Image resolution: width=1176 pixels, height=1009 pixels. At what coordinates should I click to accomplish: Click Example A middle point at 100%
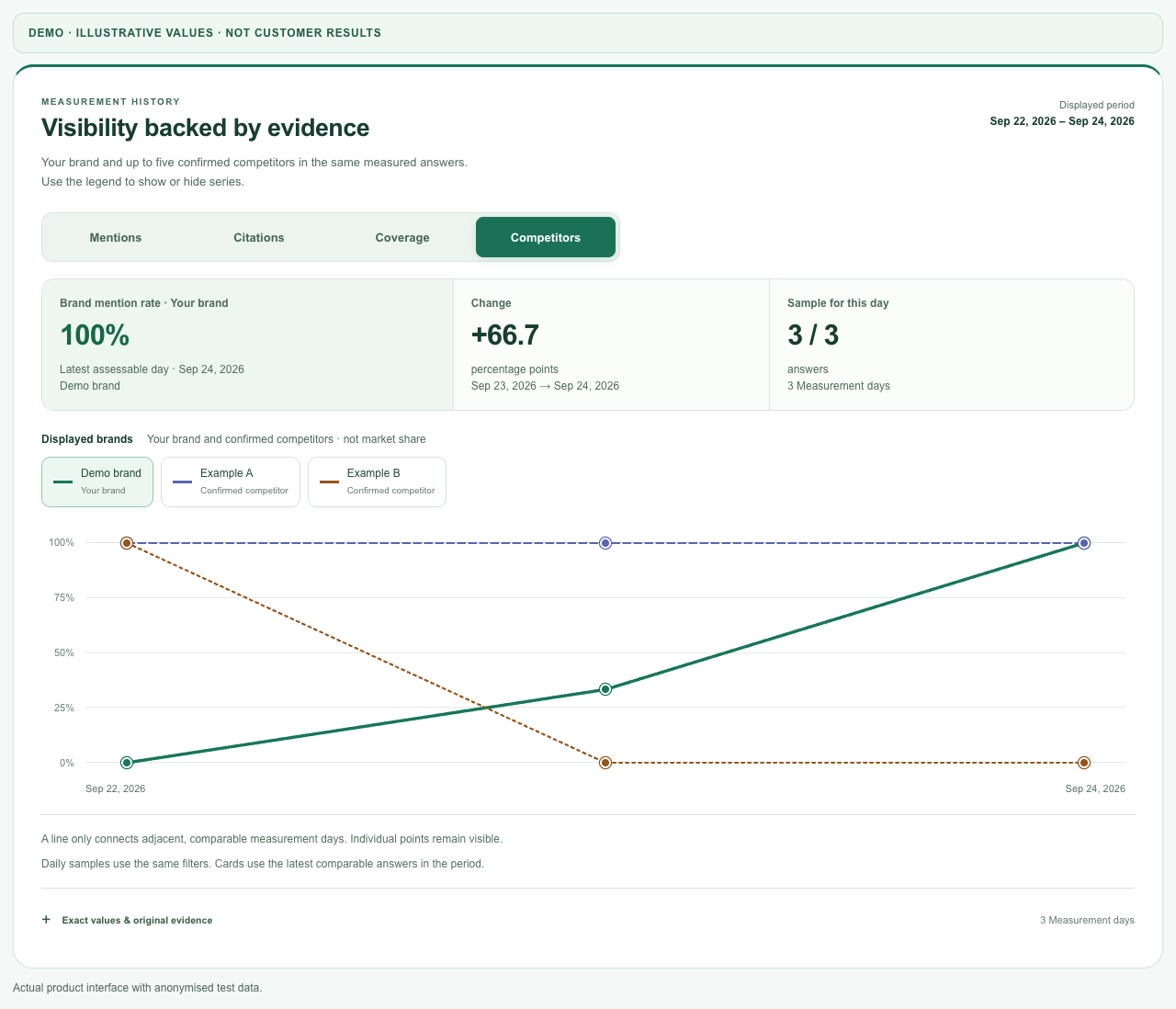[x=605, y=543]
